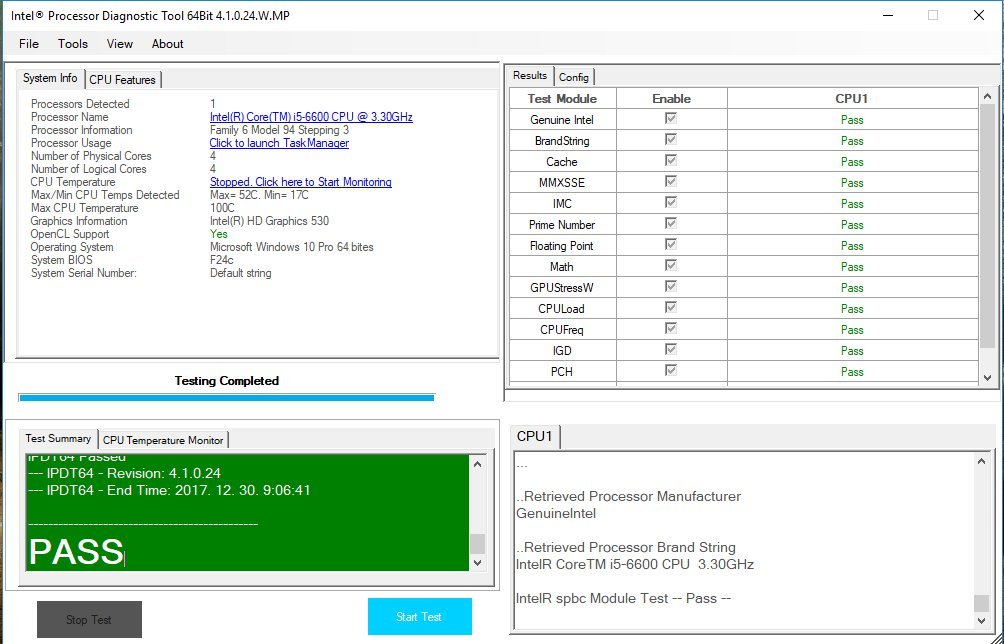Click the results table scroll up arrow
1004x644 pixels.
click(x=987, y=97)
